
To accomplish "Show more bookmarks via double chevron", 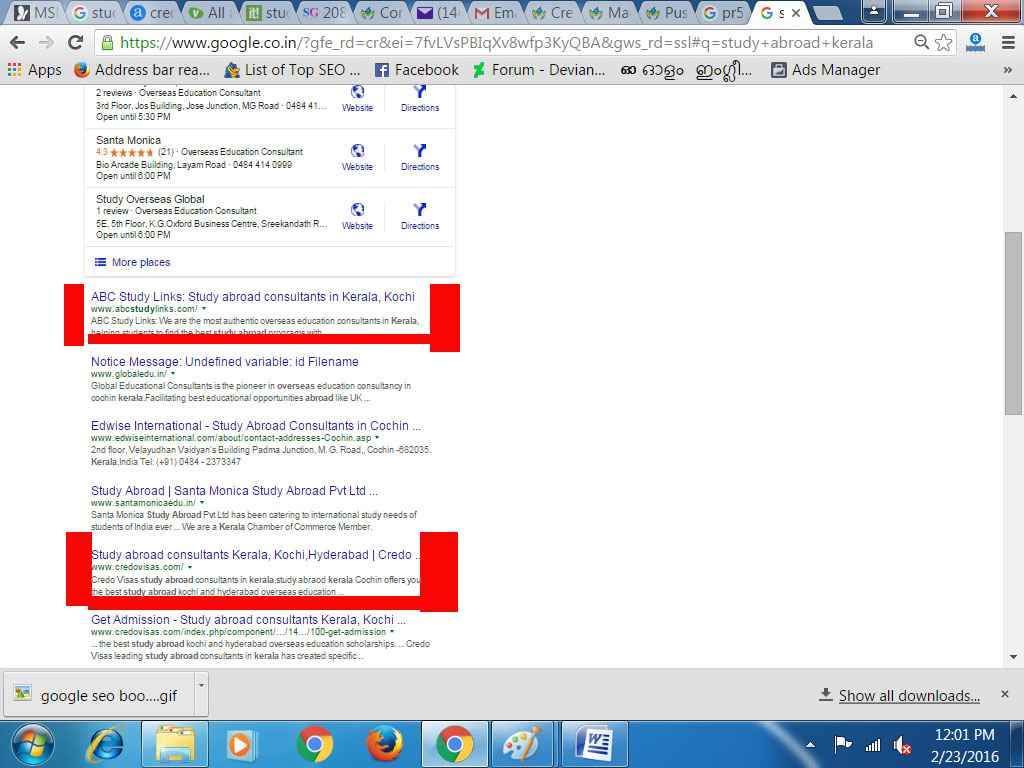I will click(1008, 70).
